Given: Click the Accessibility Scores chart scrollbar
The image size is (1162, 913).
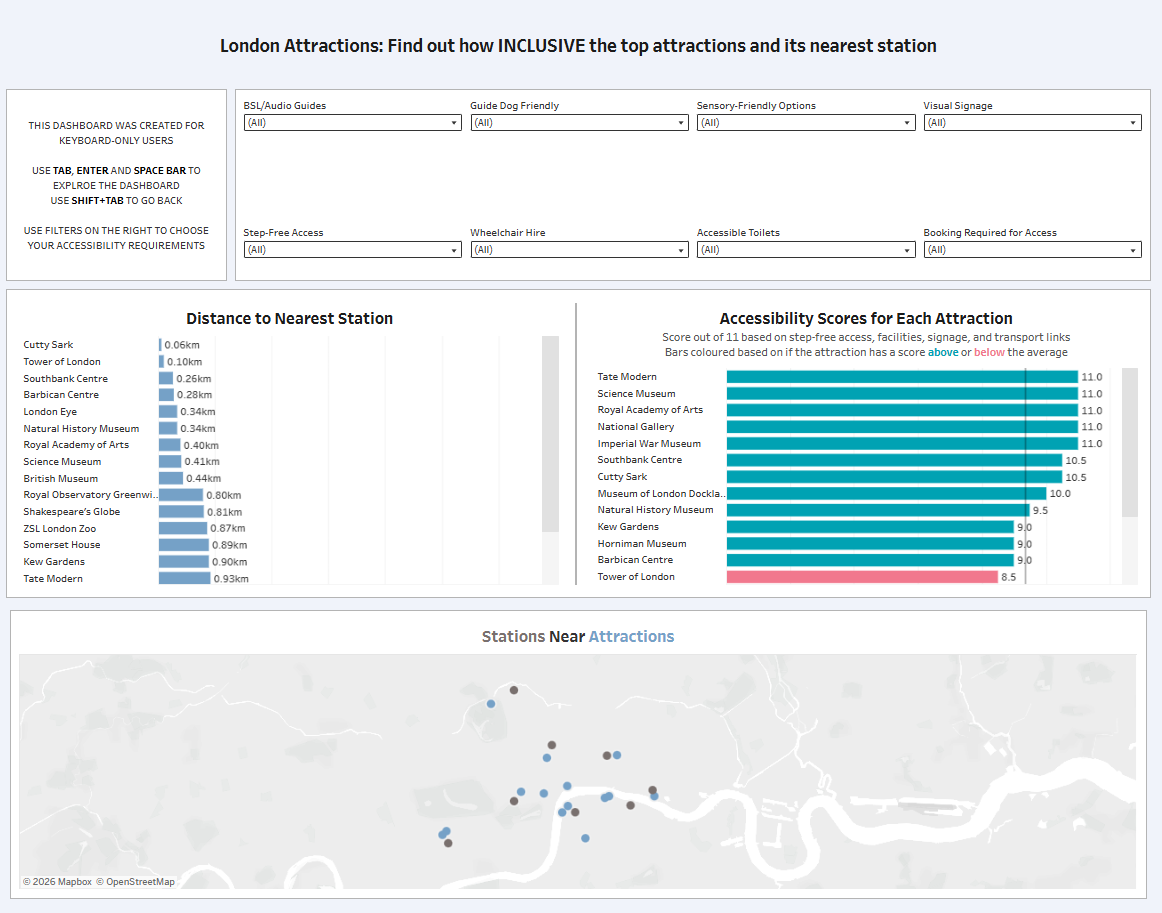Looking at the screenshot, I should (1129, 442).
